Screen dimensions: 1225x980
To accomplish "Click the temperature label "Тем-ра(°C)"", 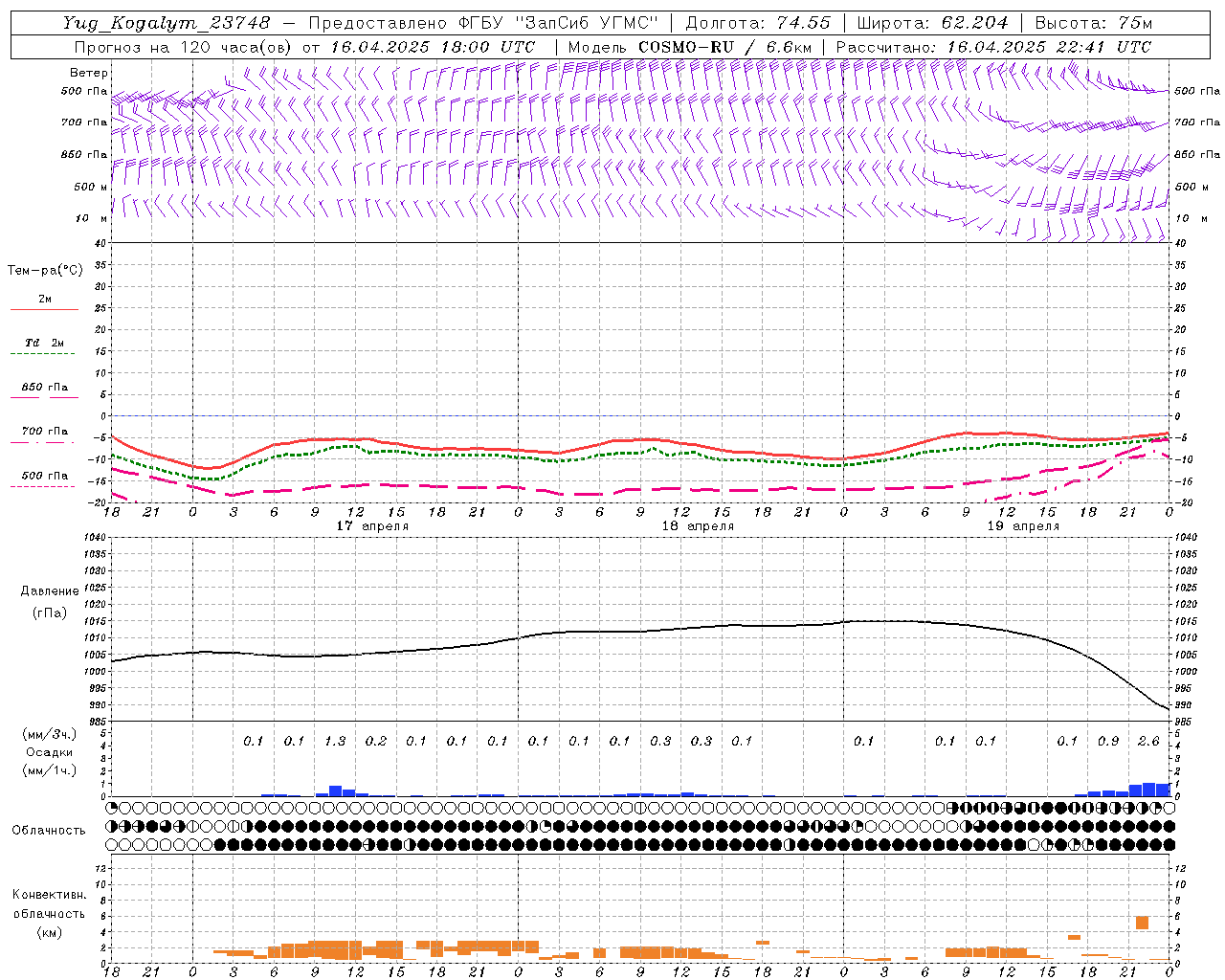I will pyautogui.click(x=45, y=271).
